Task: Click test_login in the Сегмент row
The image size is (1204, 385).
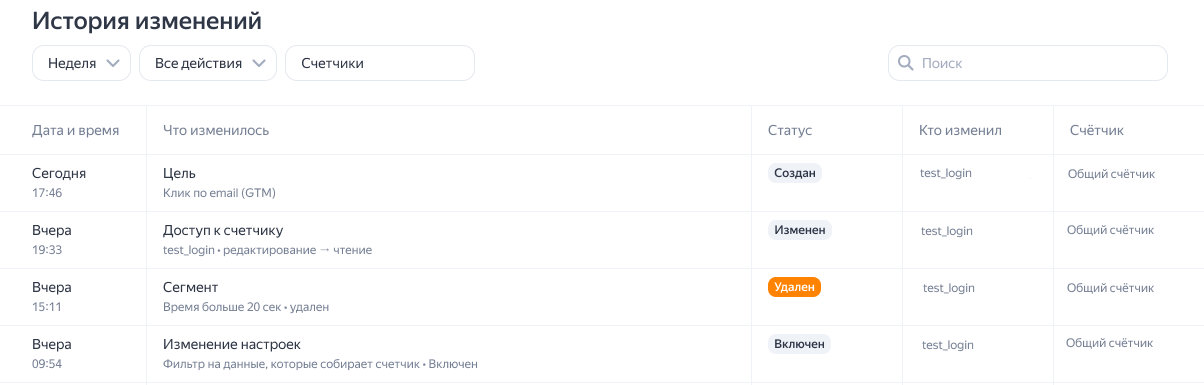Action: pos(948,288)
